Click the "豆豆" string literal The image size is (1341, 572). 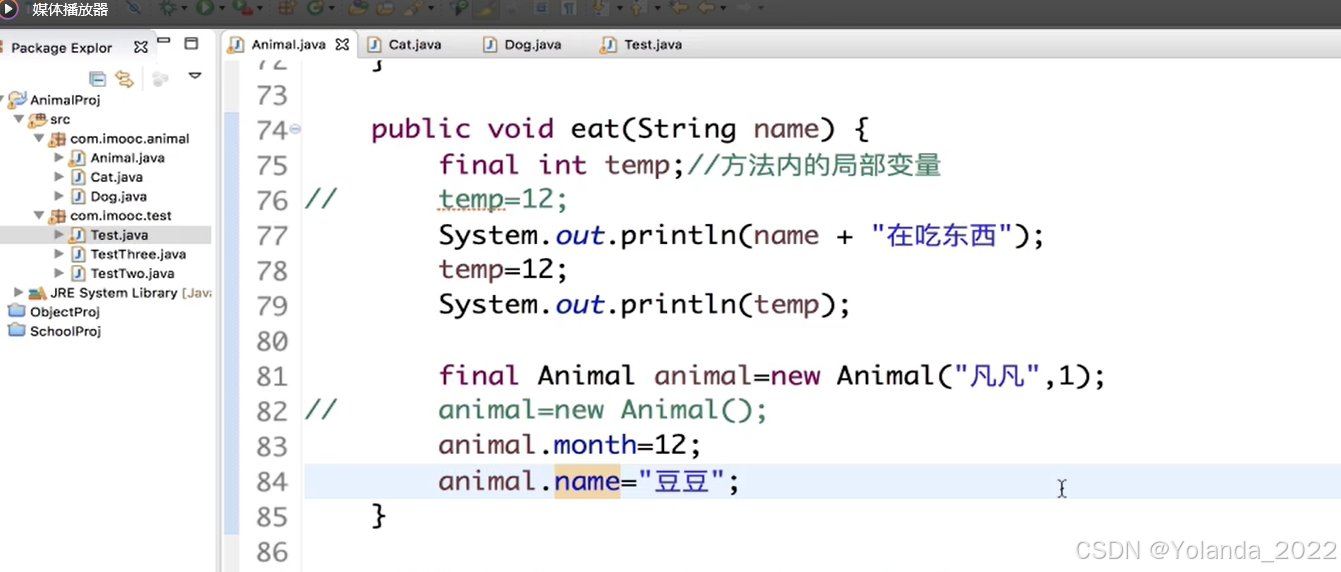pos(680,482)
